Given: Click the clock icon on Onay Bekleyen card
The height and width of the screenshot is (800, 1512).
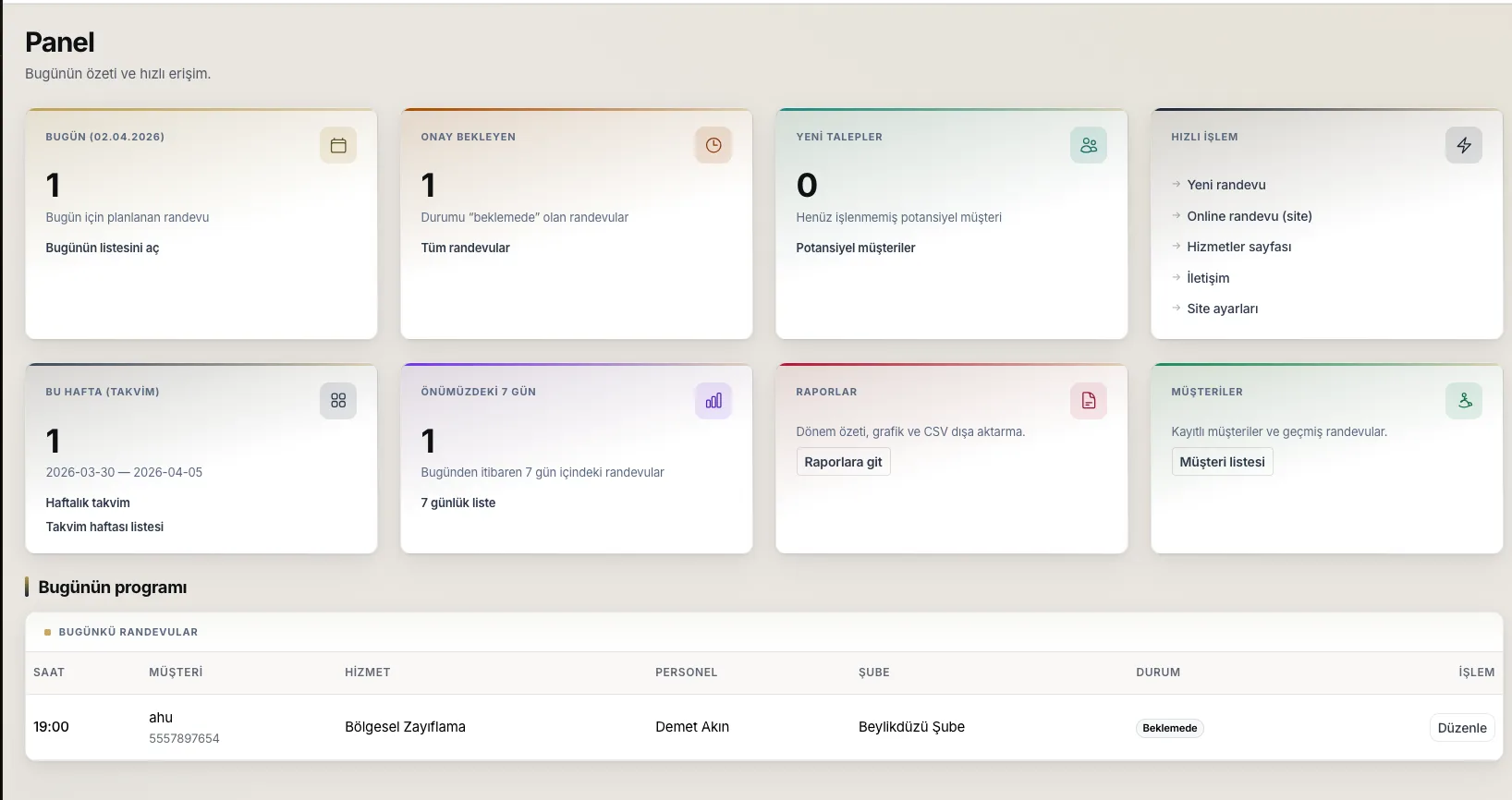Looking at the screenshot, I should coord(713,145).
